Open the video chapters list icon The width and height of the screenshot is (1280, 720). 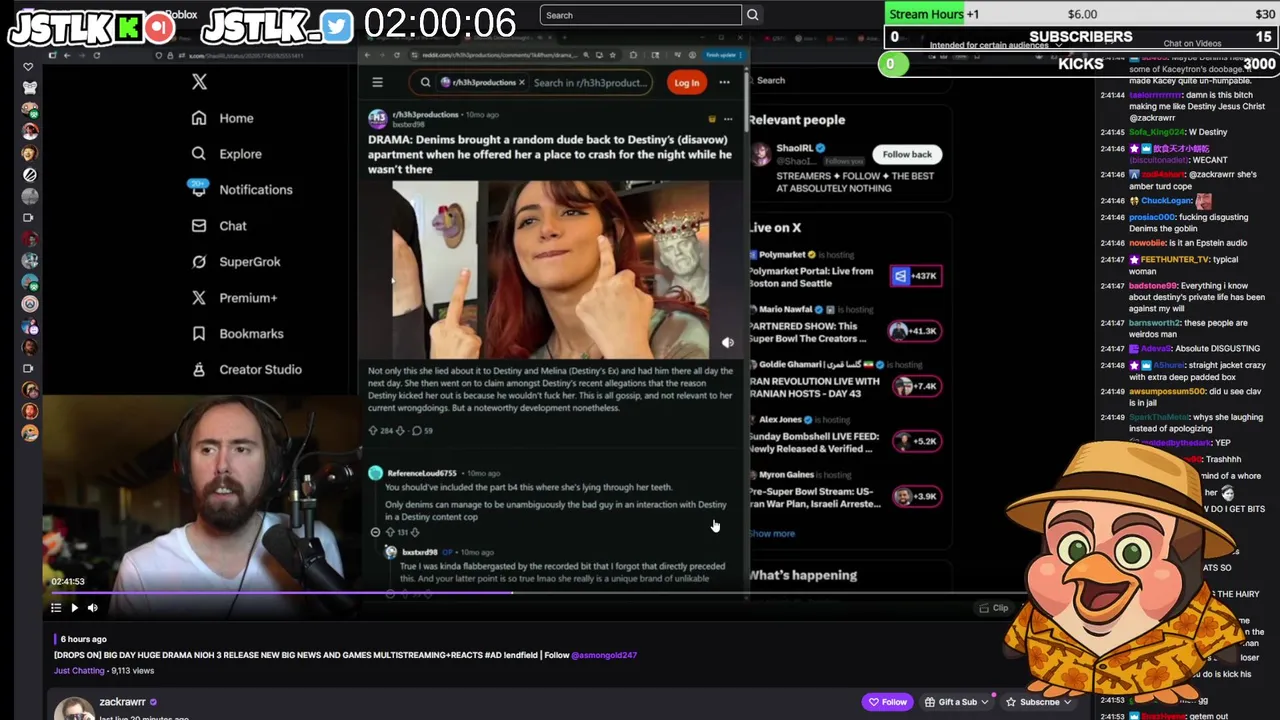click(56, 608)
